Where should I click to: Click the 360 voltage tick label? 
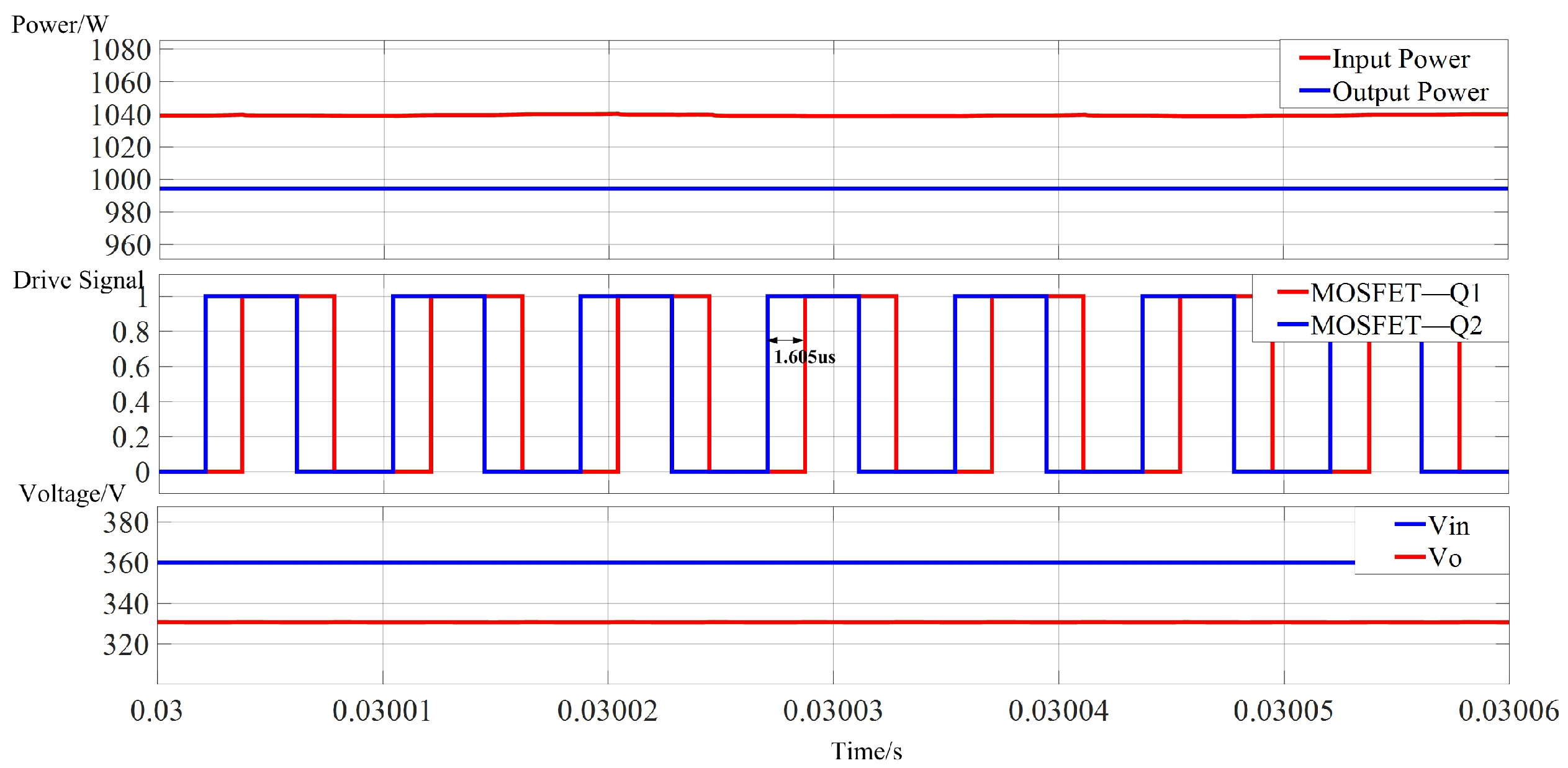click(x=126, y=563)
